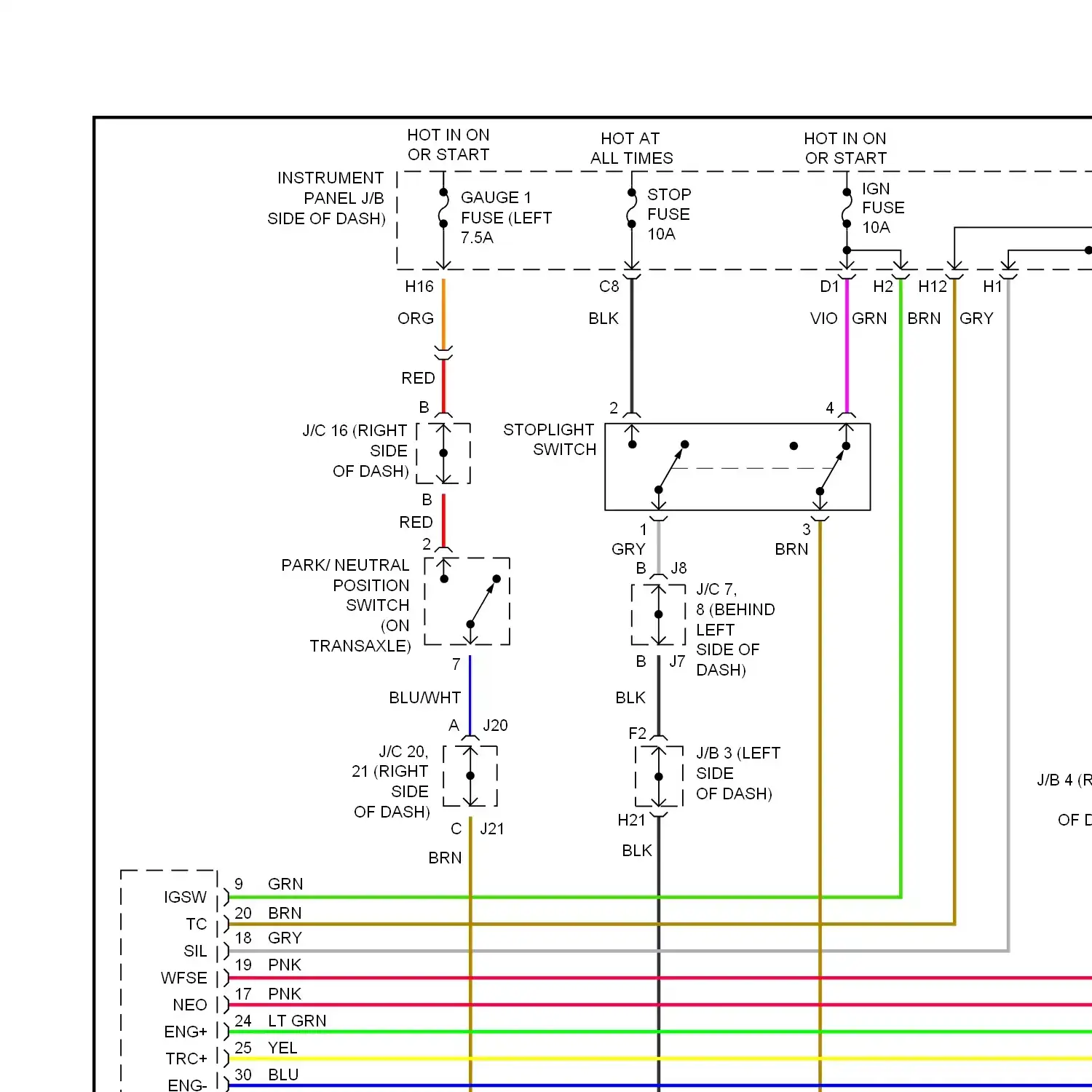This screenshot has width=1092, height=1092.
Task: Click the ENG- terminal label
Action: click(x=187, y=1085)
